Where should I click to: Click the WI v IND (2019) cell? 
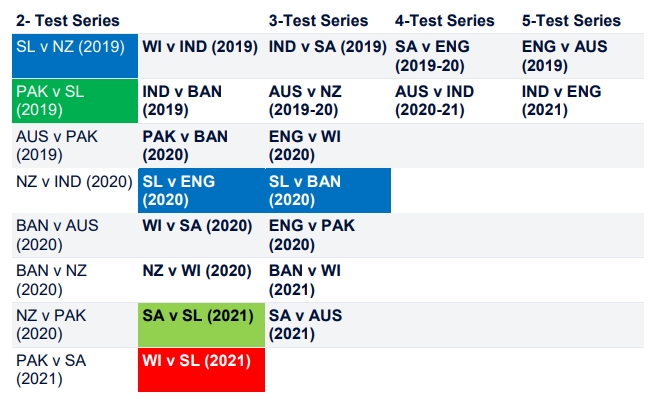tap(200, 47)
